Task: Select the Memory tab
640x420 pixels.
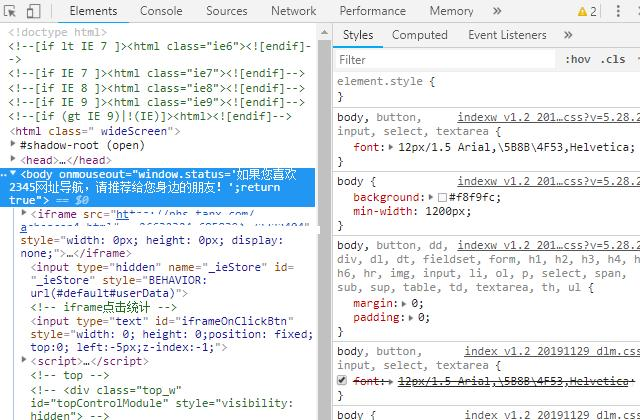Action: (x=451, y=11)
